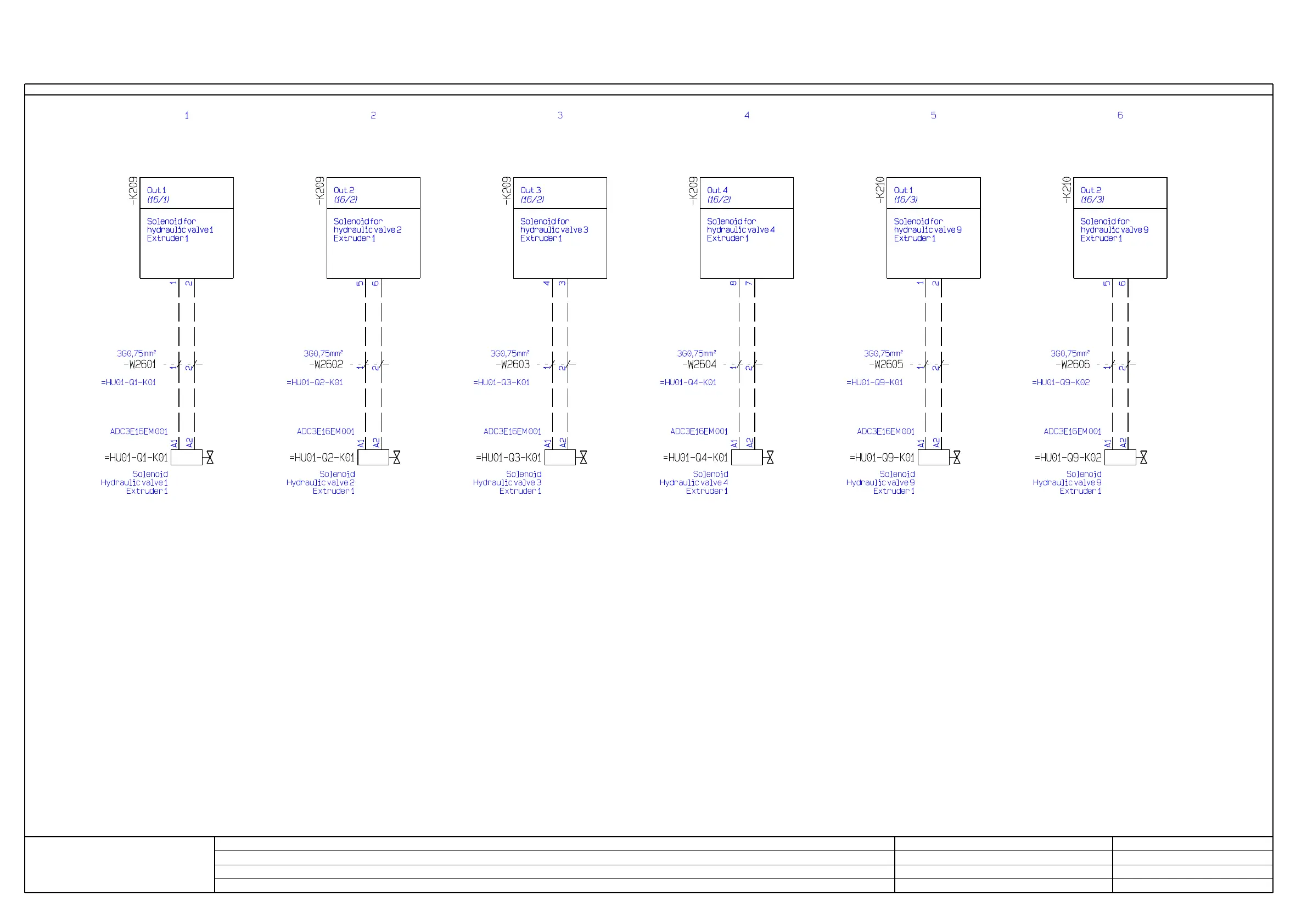This screenshot has height=924, width=1307.
Task: Select the cable label -W2601
Action: pyautogui.click(x=139, y=365)
